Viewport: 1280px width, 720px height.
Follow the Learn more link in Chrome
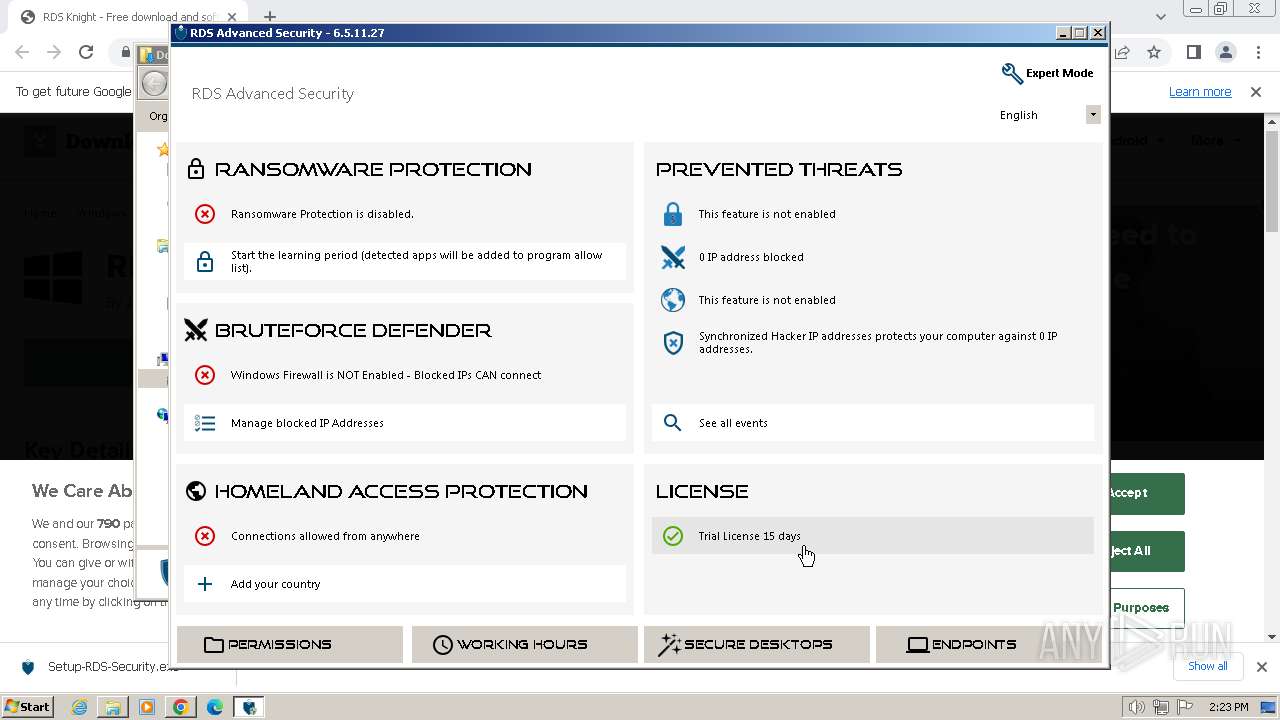click(x=1200, y=92)
